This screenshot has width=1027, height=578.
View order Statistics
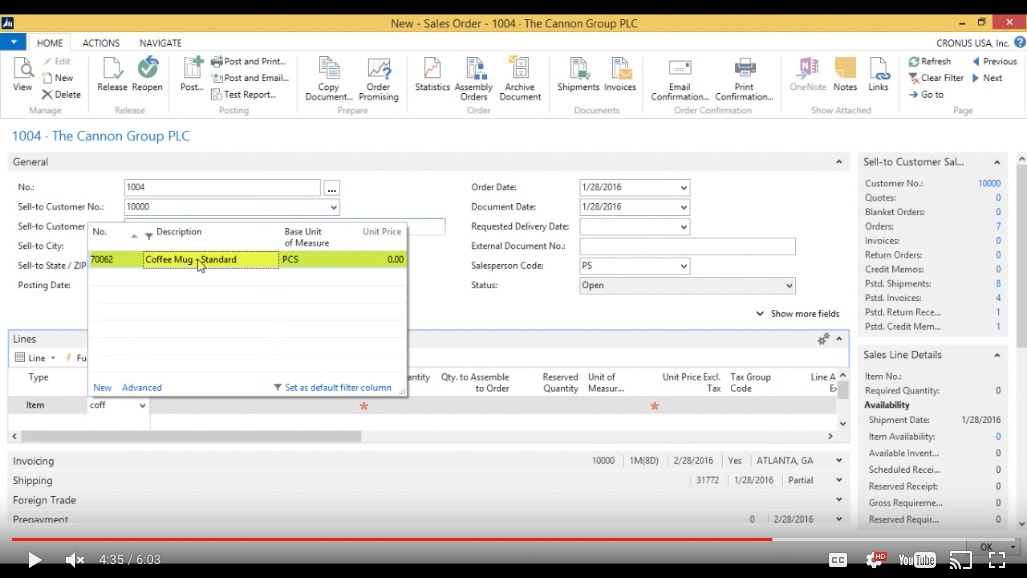click(x=432, y=74)
